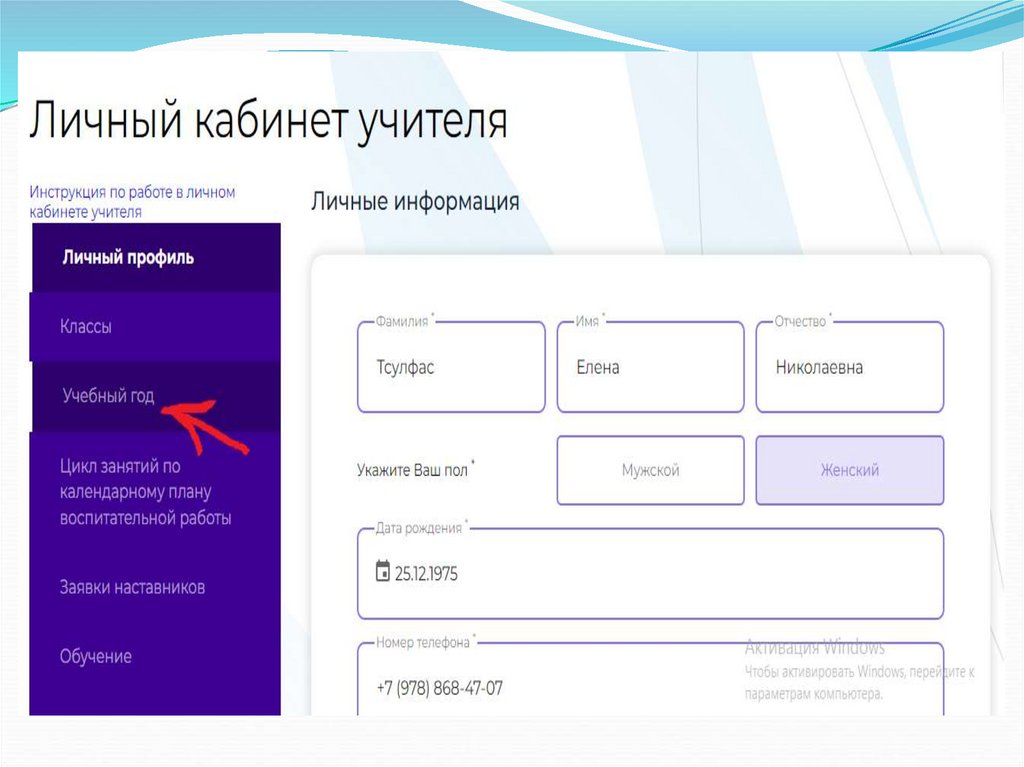Click the Личные информация heading
1024x767 pixels.
415,201
